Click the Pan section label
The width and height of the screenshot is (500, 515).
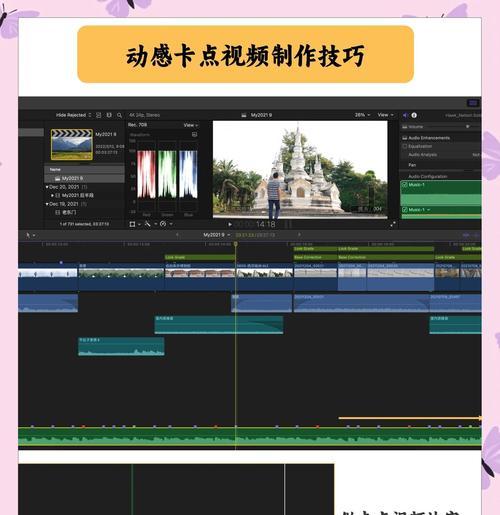(x=412, y=165)
